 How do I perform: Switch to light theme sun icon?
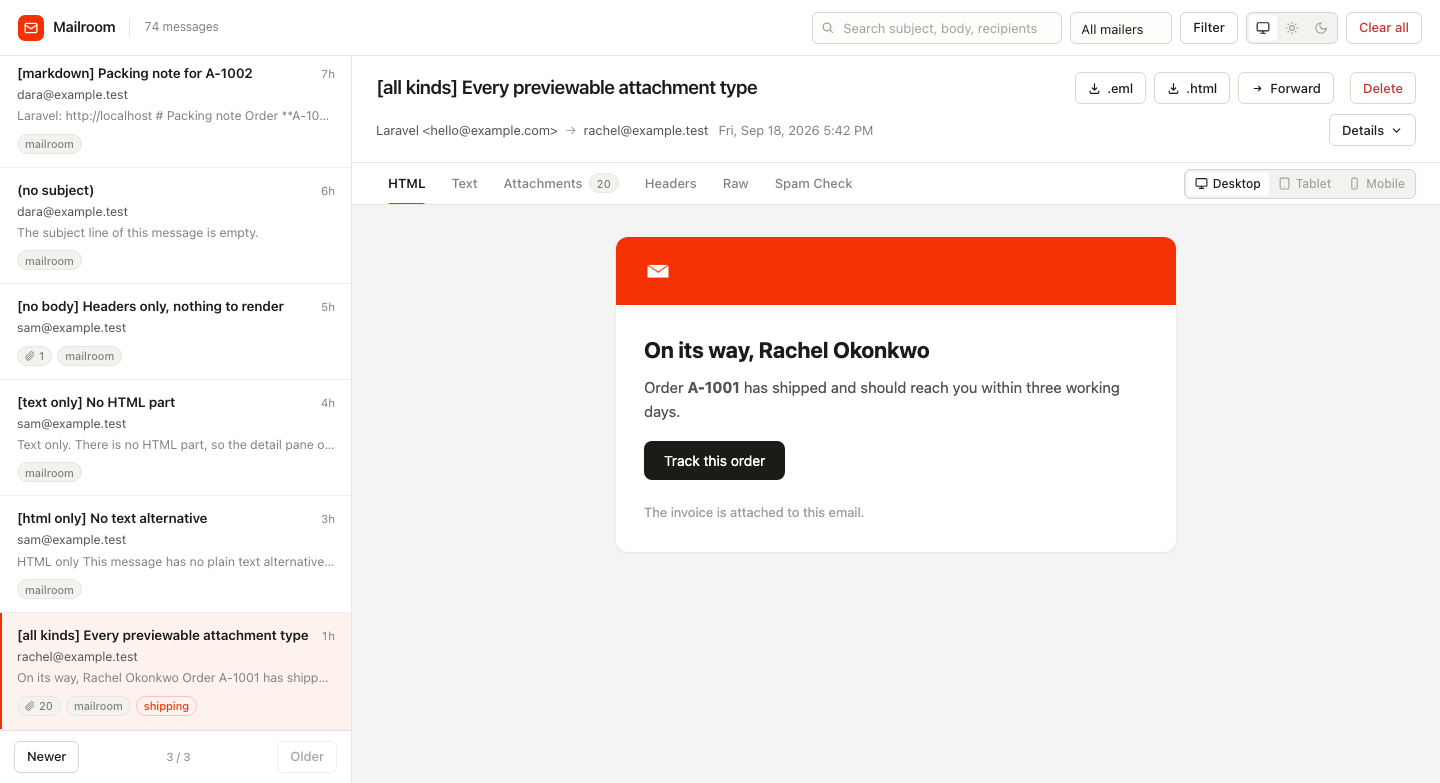[x=1292, y=28]
